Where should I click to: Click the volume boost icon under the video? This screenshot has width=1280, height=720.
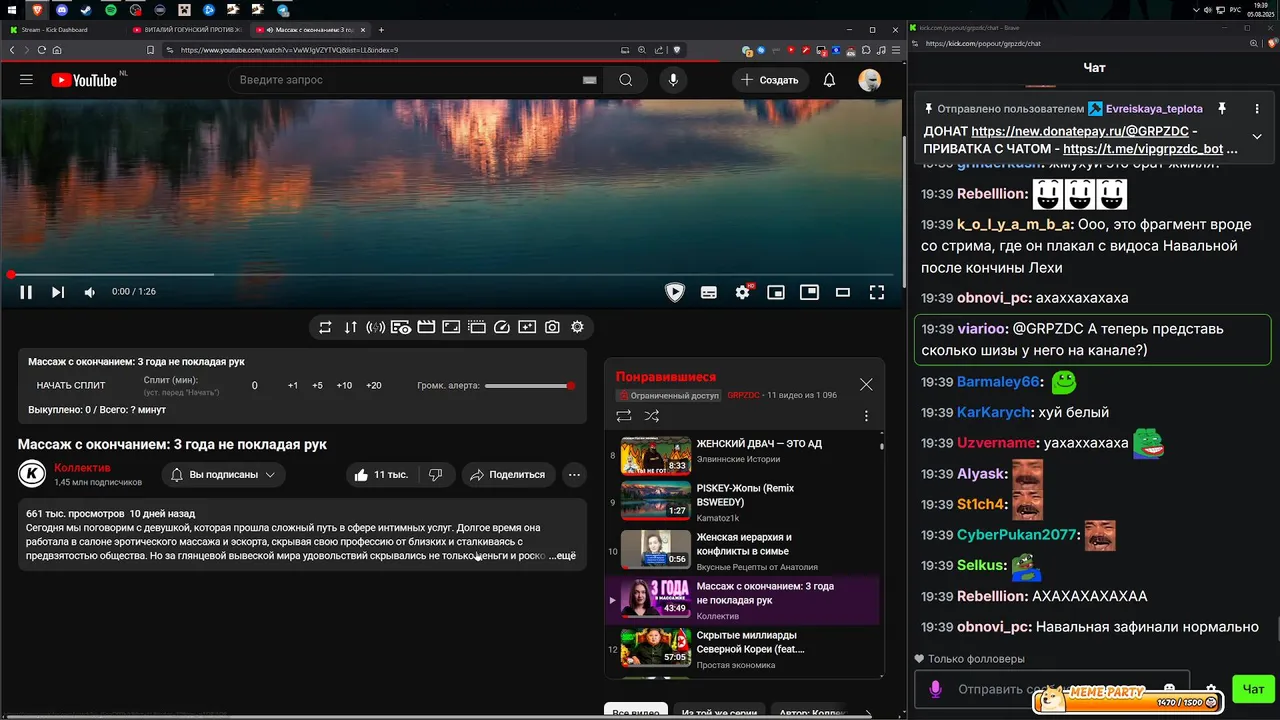(376, 327)
